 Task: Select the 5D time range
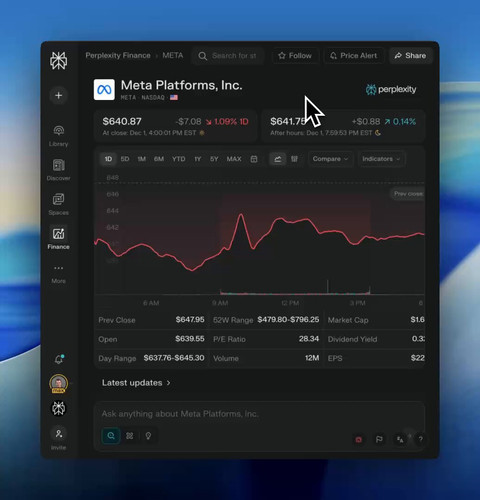click(x=125, y=159)
